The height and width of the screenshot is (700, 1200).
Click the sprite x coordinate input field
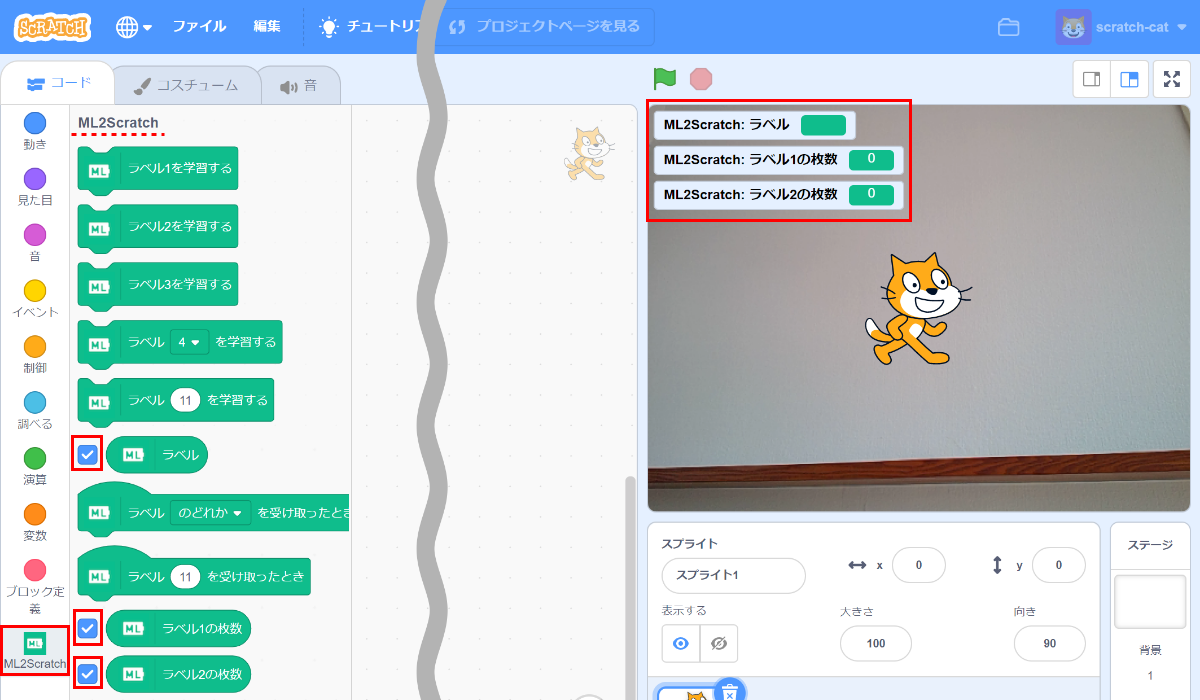[918, 564]
